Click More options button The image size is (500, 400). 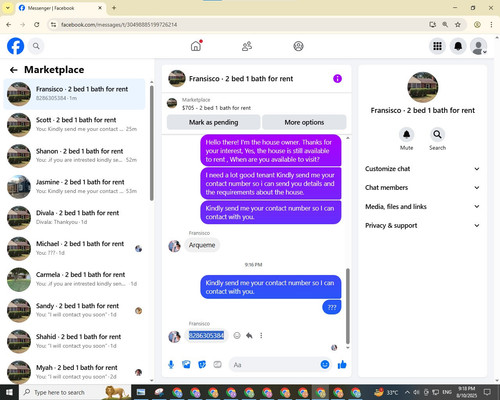[304, 122]
